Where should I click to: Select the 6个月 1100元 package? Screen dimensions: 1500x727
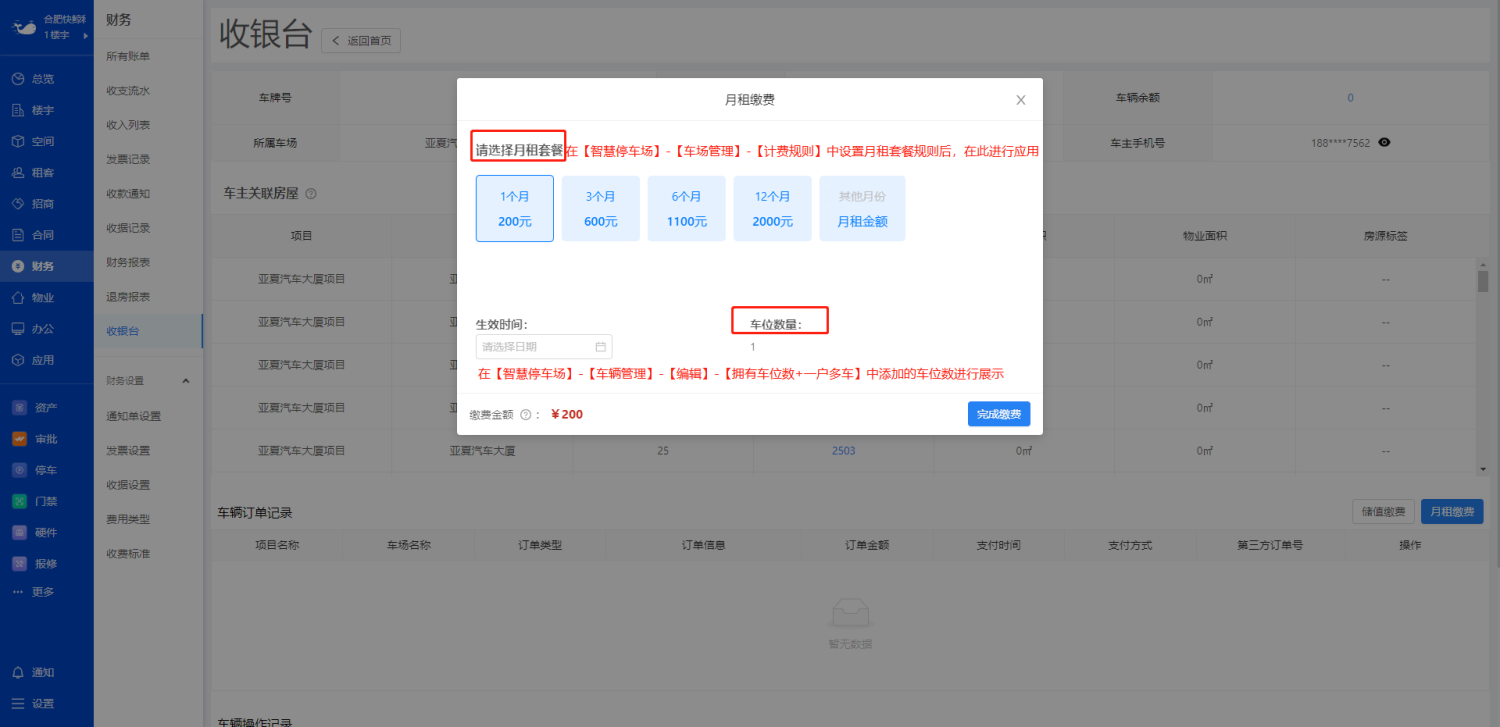686,209
